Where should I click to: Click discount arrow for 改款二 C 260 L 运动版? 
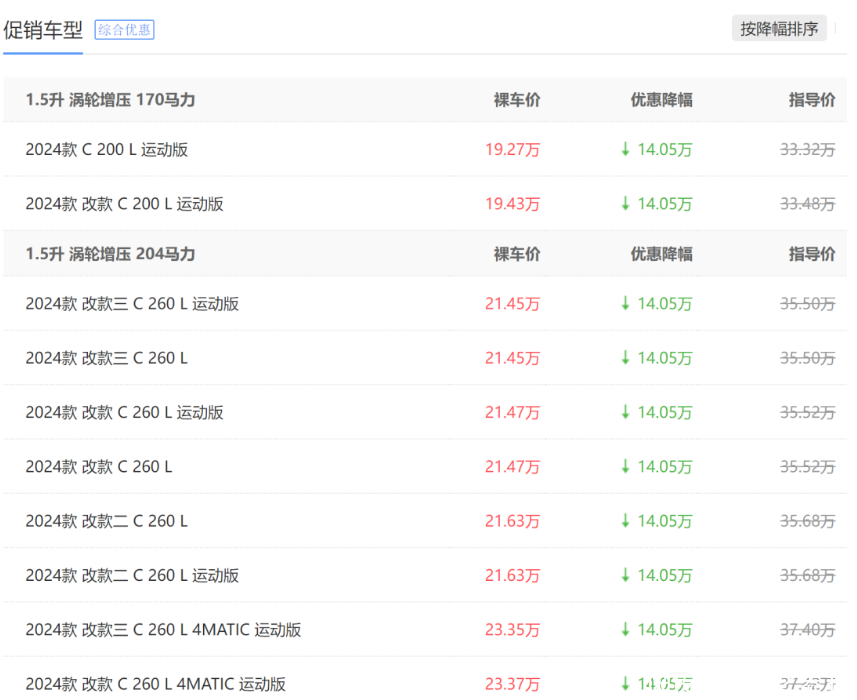[x=625, y=576]
